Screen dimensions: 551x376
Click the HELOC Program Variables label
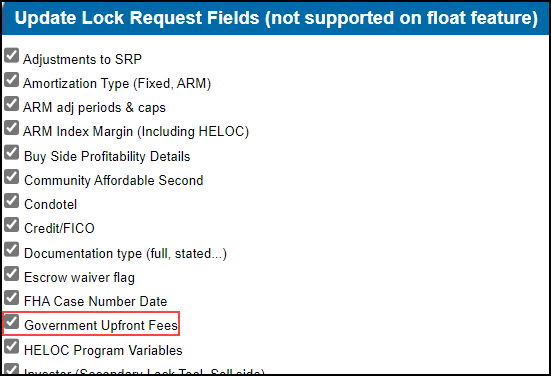(x=103, y=350)
